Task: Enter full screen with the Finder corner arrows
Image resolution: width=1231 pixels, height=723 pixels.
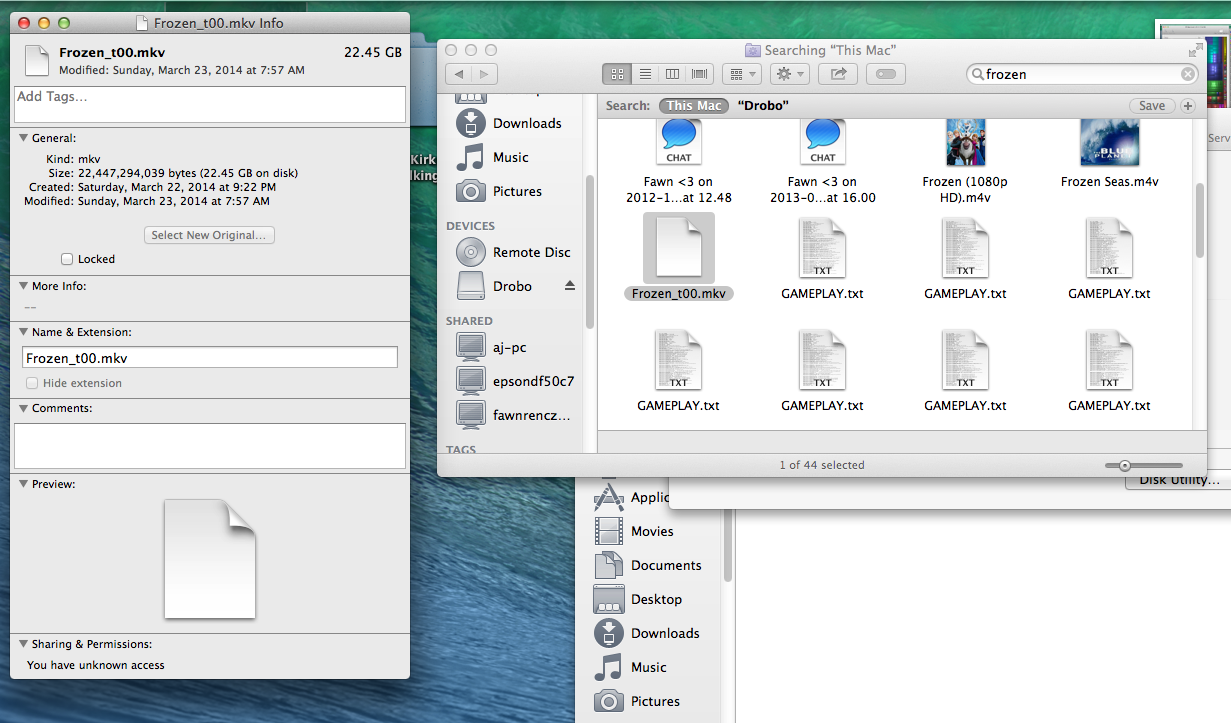Action: coord(1195,50)
